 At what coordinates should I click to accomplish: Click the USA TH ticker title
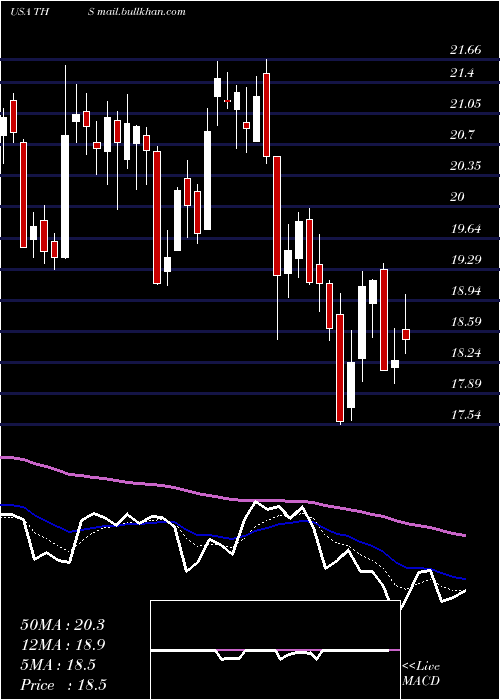tap(29, 12)
